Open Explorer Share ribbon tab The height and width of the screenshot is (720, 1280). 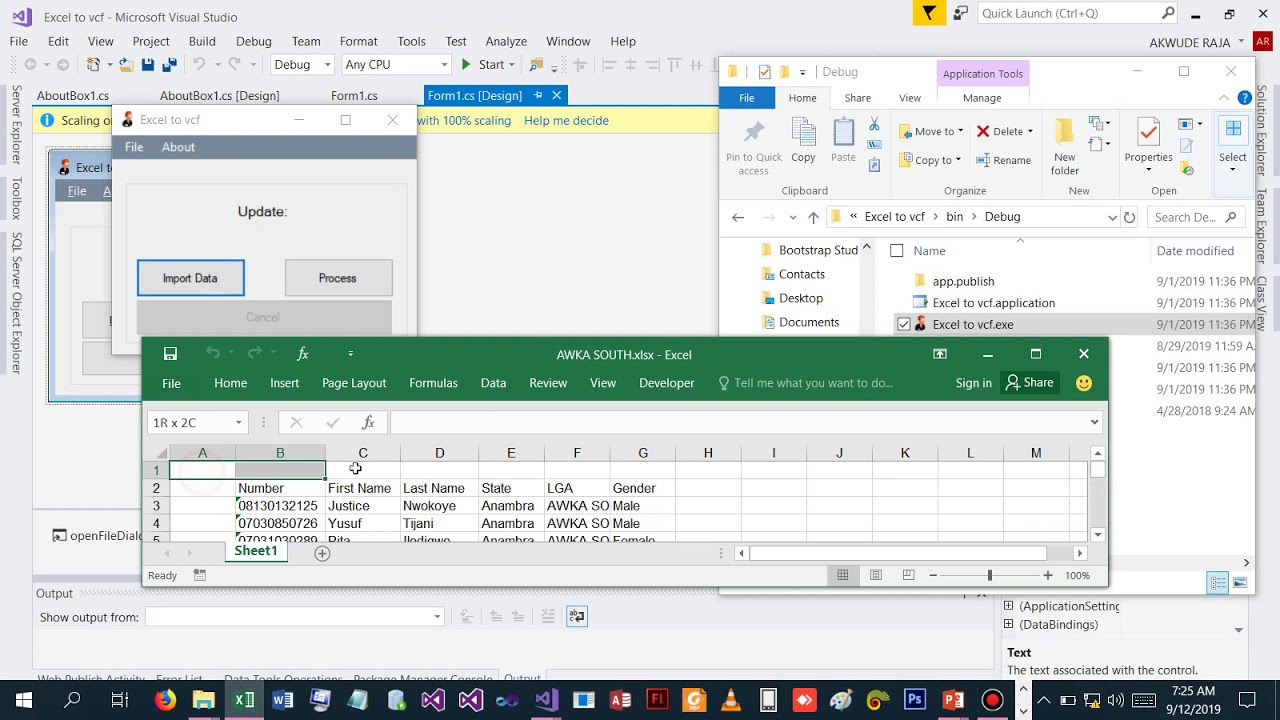point(857,98)
